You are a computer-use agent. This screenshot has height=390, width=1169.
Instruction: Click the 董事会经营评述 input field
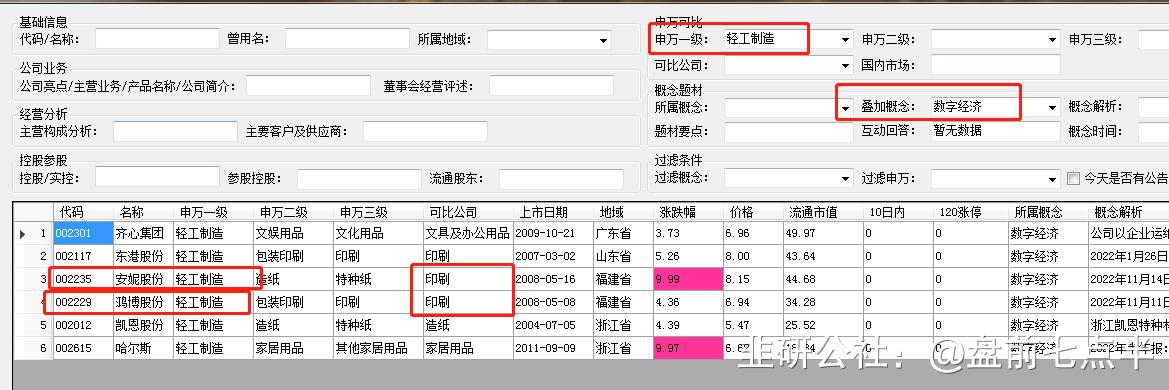[551, 86]
